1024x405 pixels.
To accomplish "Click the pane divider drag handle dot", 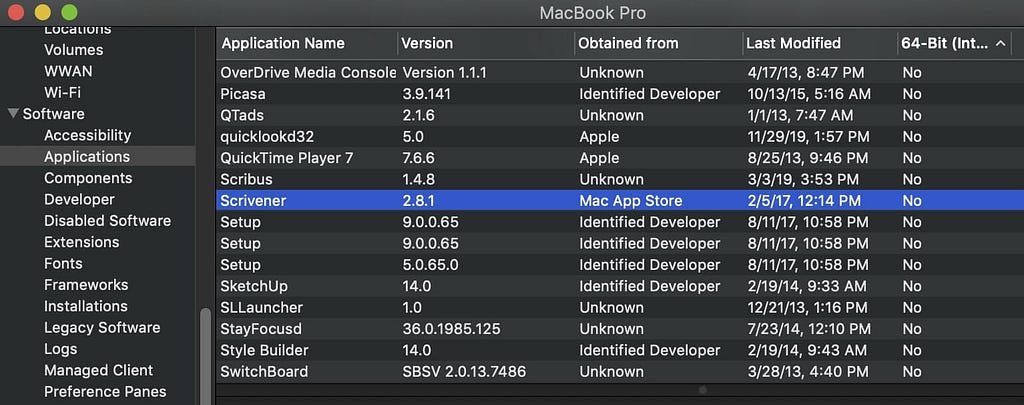I will pyautogui.click(x=703, y=390).
